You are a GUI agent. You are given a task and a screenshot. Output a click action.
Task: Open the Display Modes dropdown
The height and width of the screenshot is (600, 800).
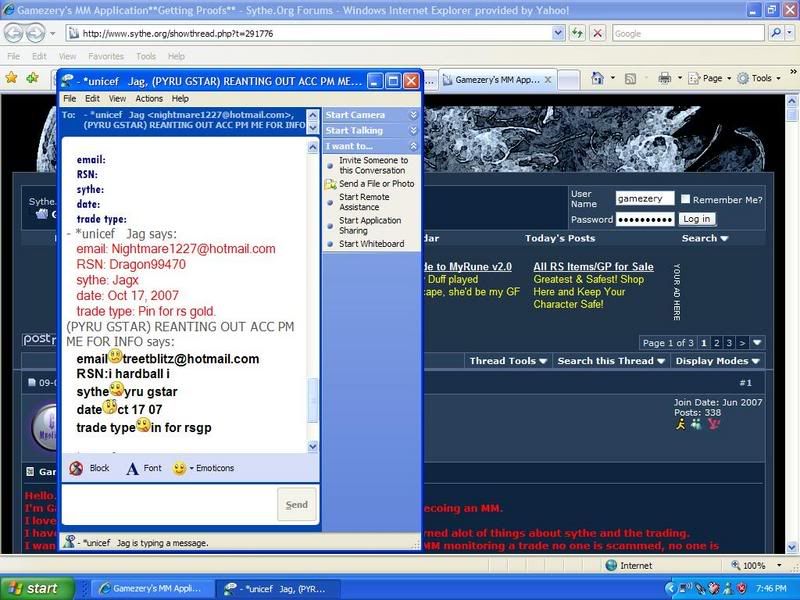click(x=717, y=361)
